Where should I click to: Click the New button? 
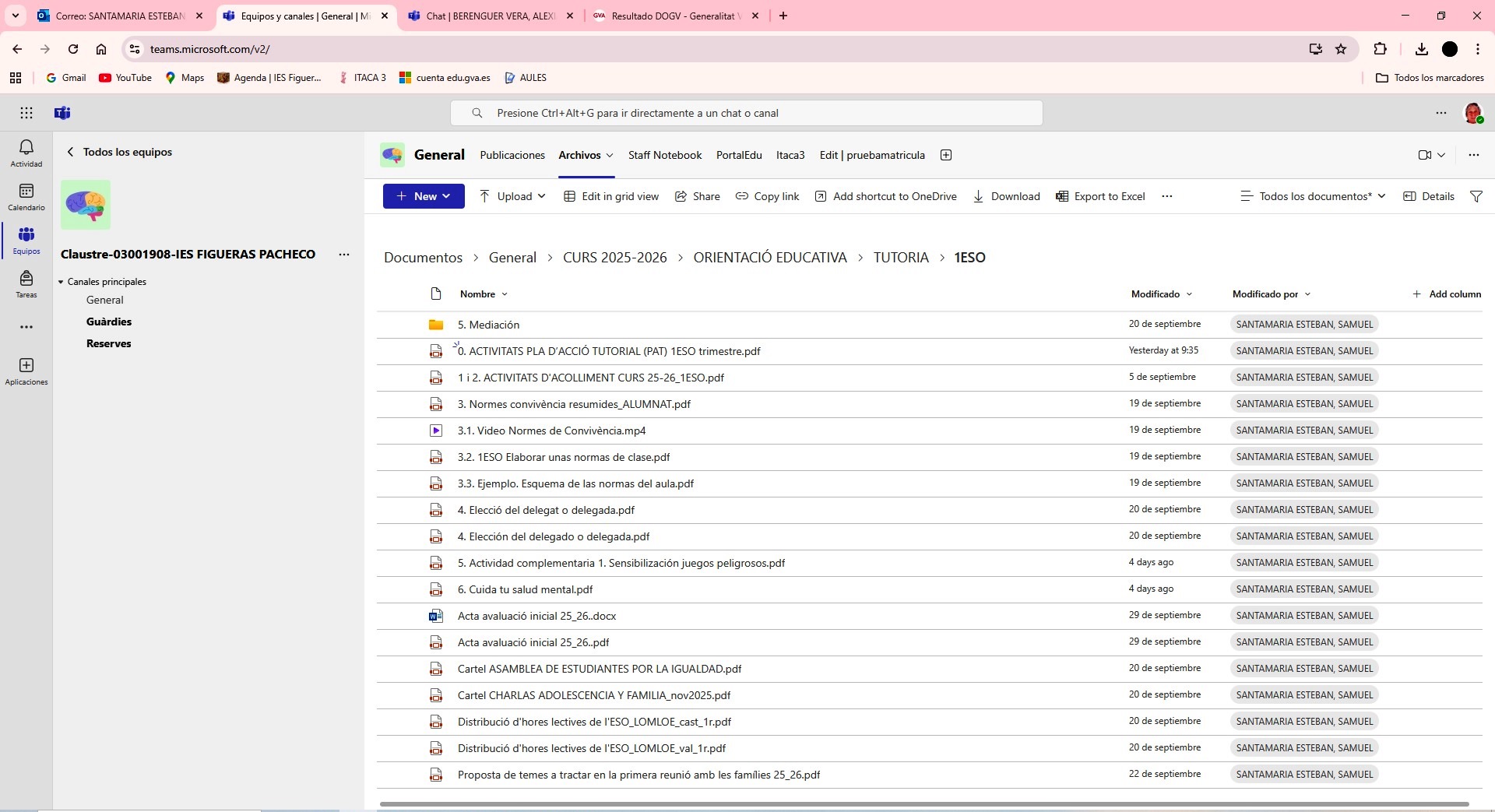(x=424, y=196)
